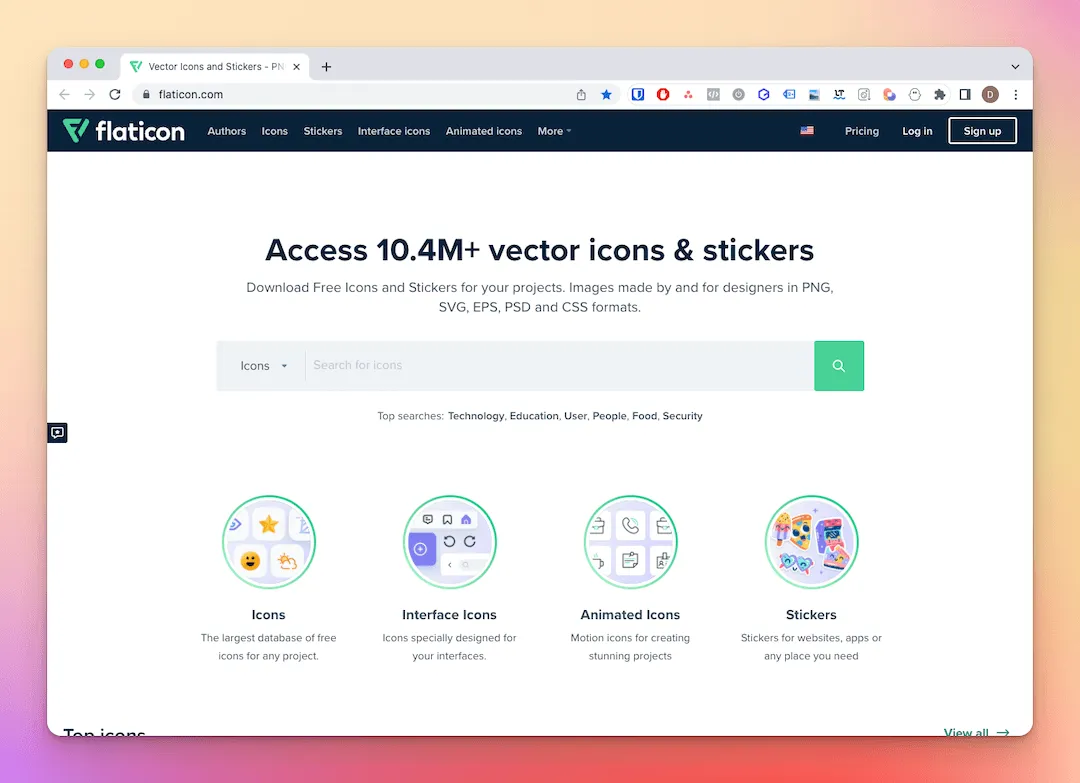Click the Icons category heading

pos(269,615)
